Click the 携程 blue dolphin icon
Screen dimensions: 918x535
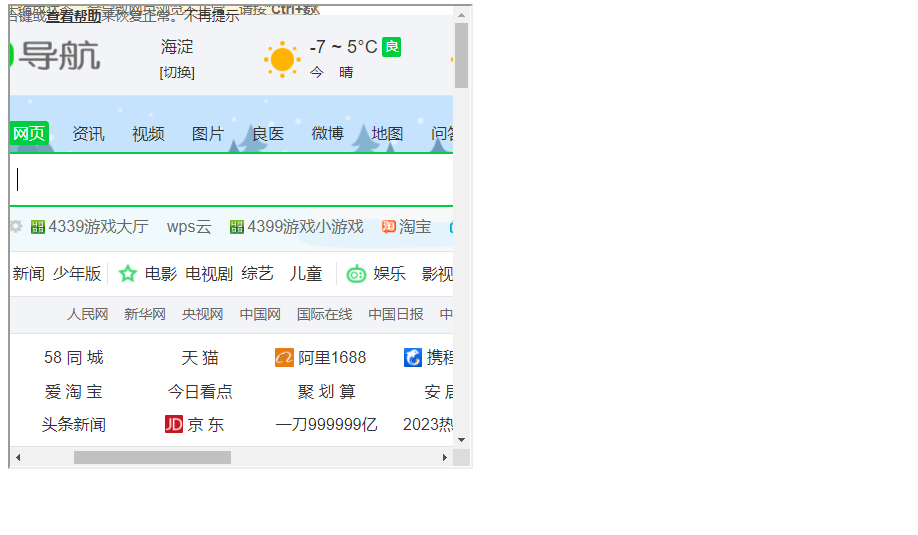click(413, 358)
